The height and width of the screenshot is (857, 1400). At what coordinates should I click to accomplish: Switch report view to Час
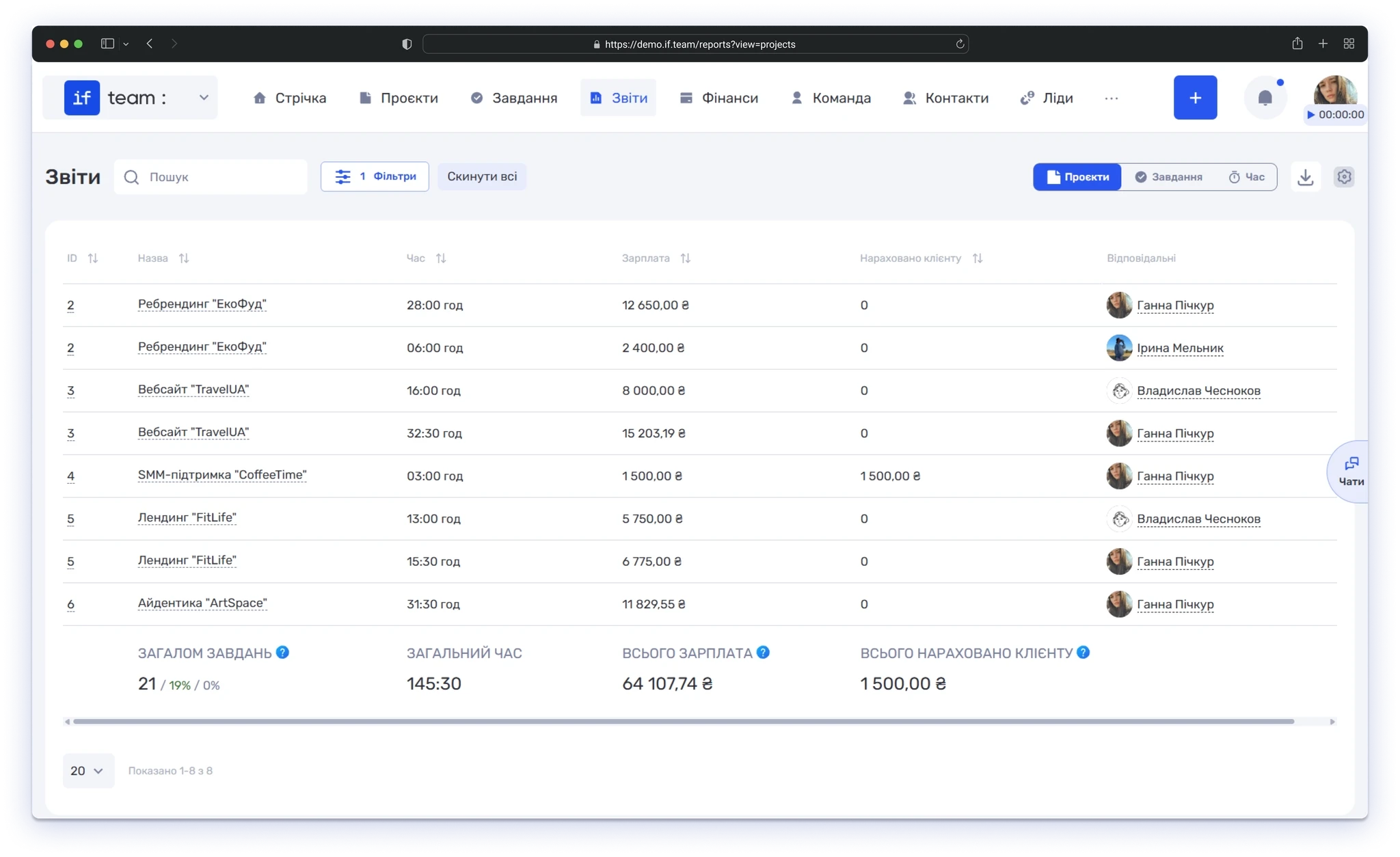point(1246,177)
